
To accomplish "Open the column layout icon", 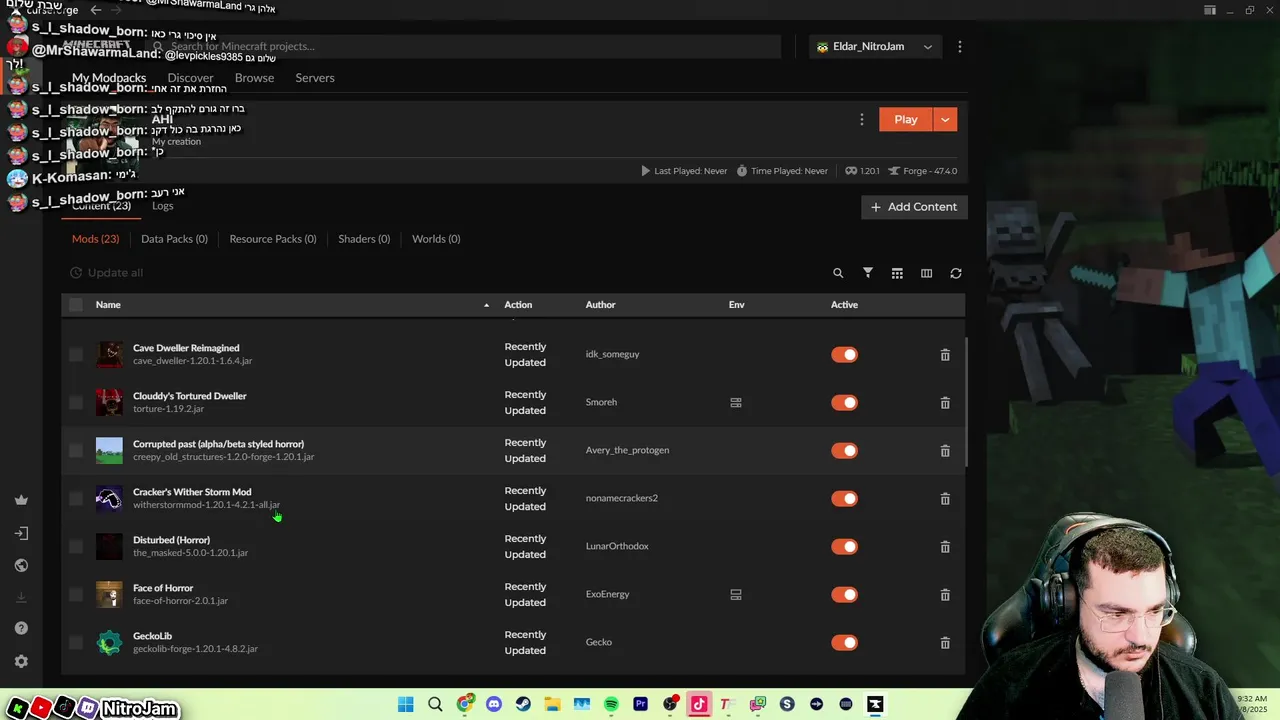I will [926, 273].
